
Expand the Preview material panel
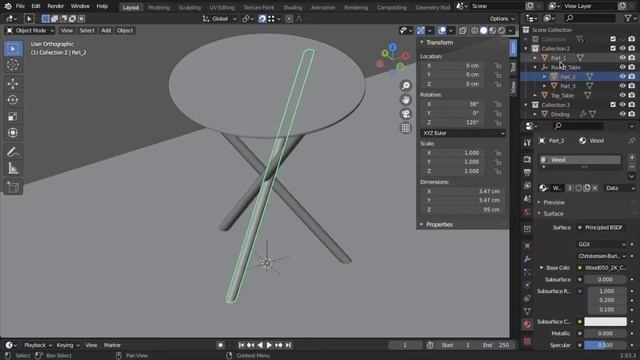[x=539, y=202]
